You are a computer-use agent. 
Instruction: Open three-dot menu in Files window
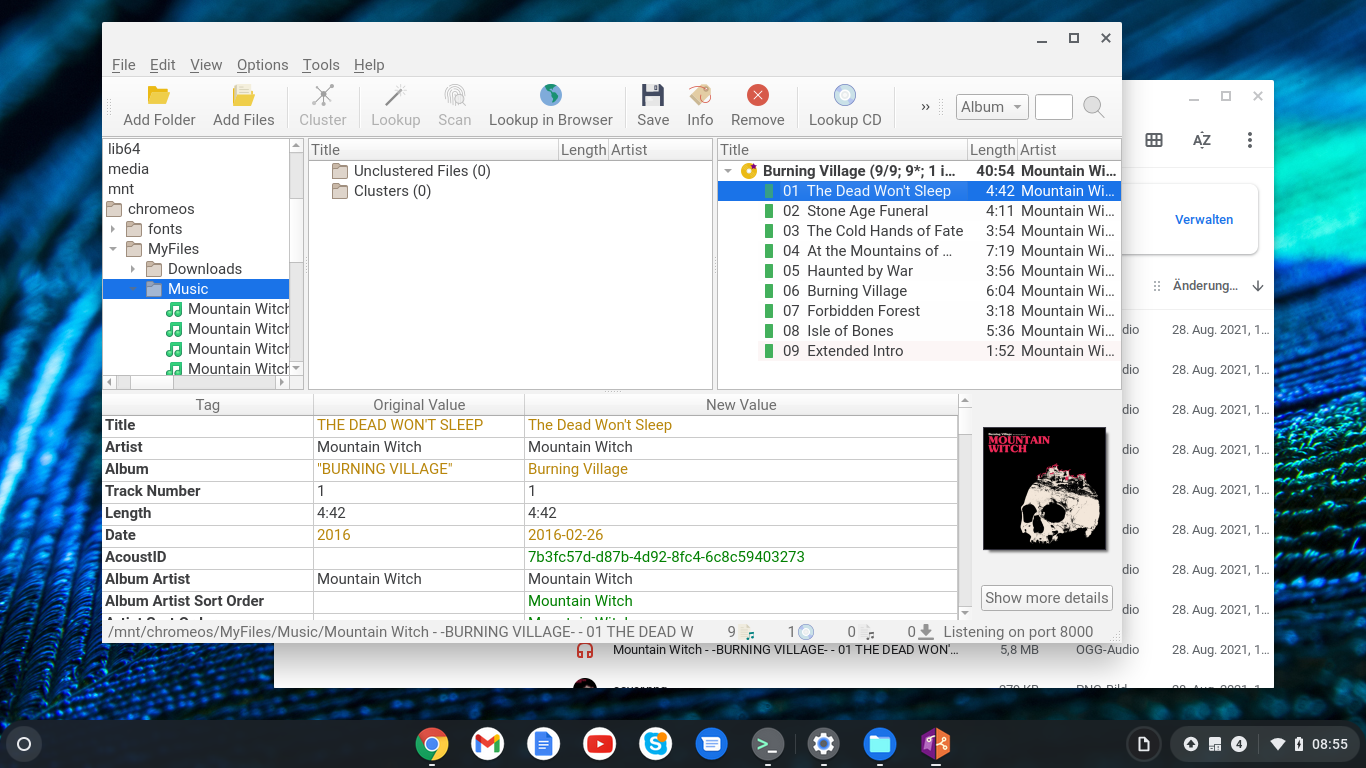(x=1250, y=140)
